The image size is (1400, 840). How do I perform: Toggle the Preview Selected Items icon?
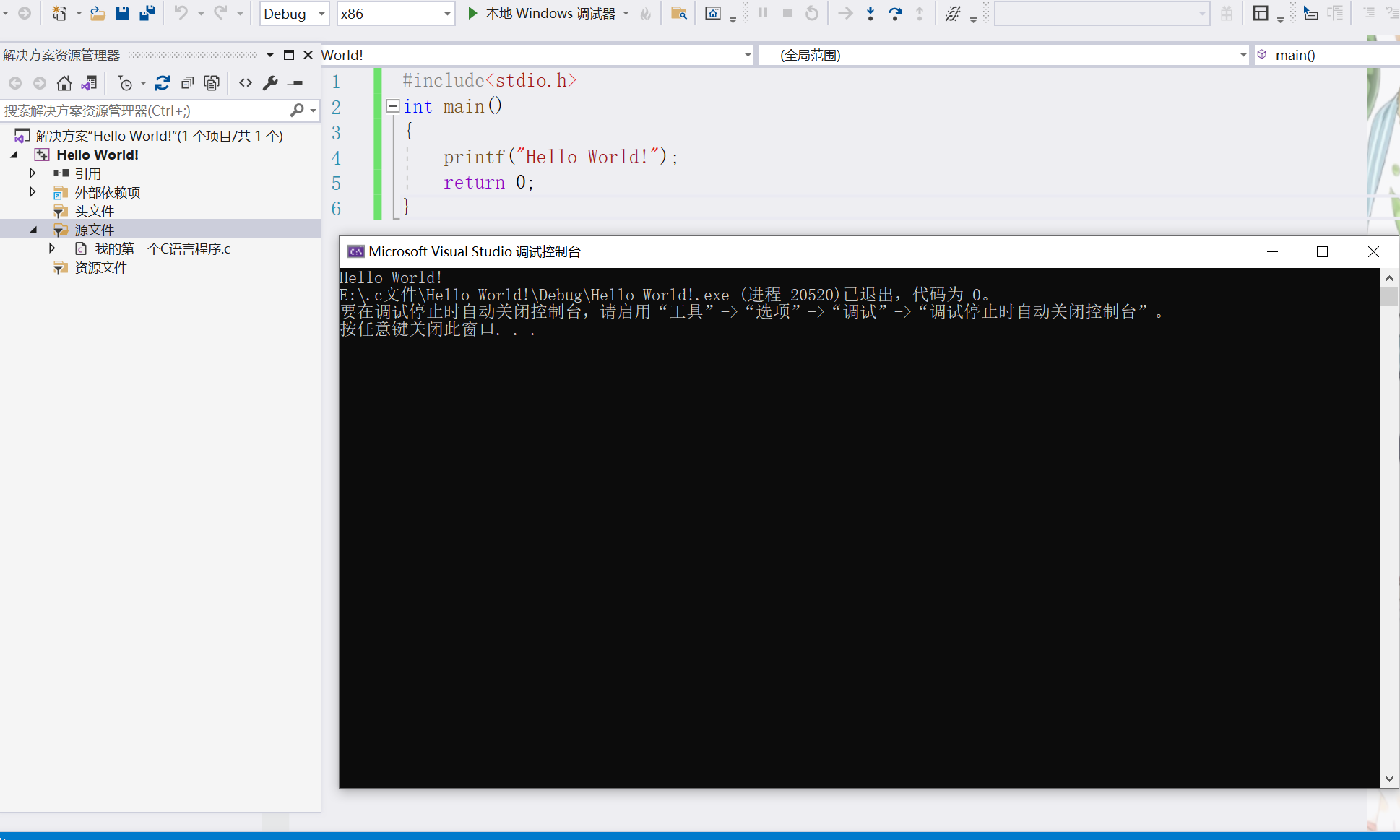[295, 84]
